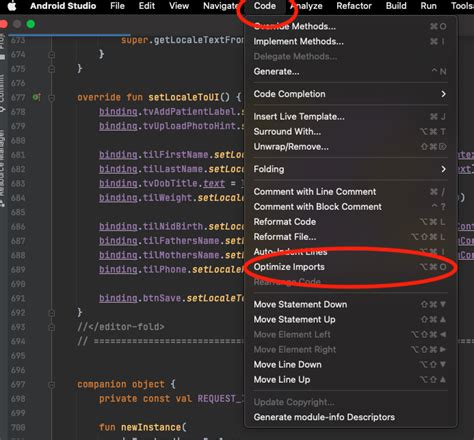Choose Reformat File…
The height and width of the screenshot is (440, 474).
351,237
